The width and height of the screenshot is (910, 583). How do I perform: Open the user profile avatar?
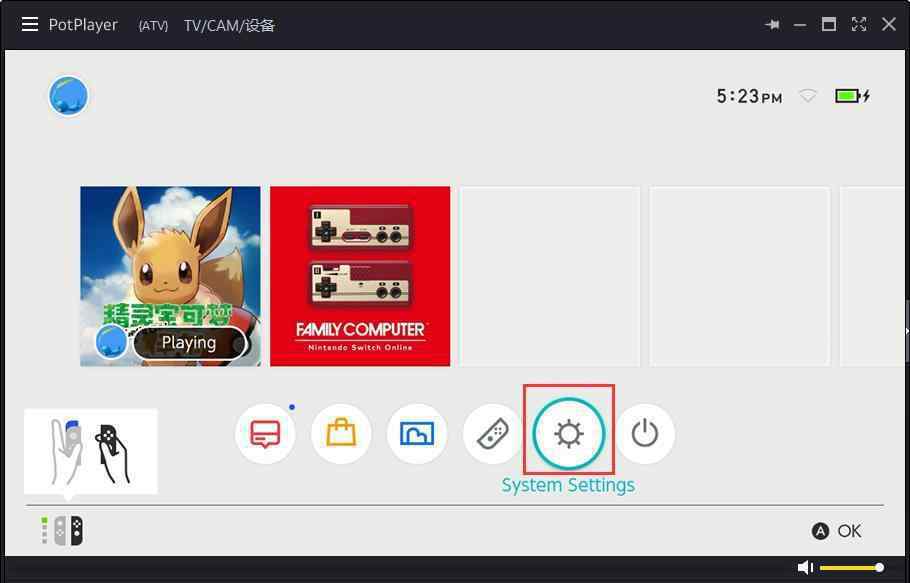[69, 96]
